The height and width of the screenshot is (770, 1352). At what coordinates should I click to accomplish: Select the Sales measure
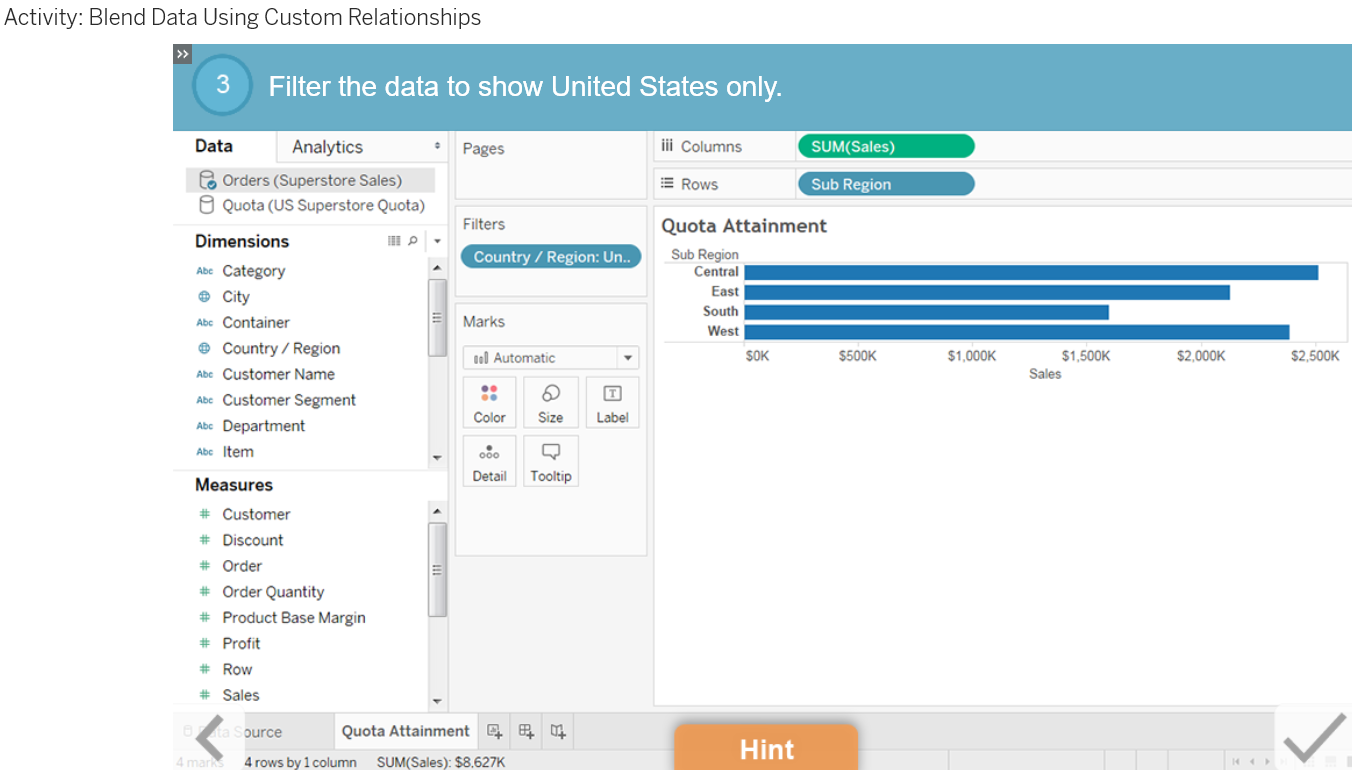[x=240, y=695]
